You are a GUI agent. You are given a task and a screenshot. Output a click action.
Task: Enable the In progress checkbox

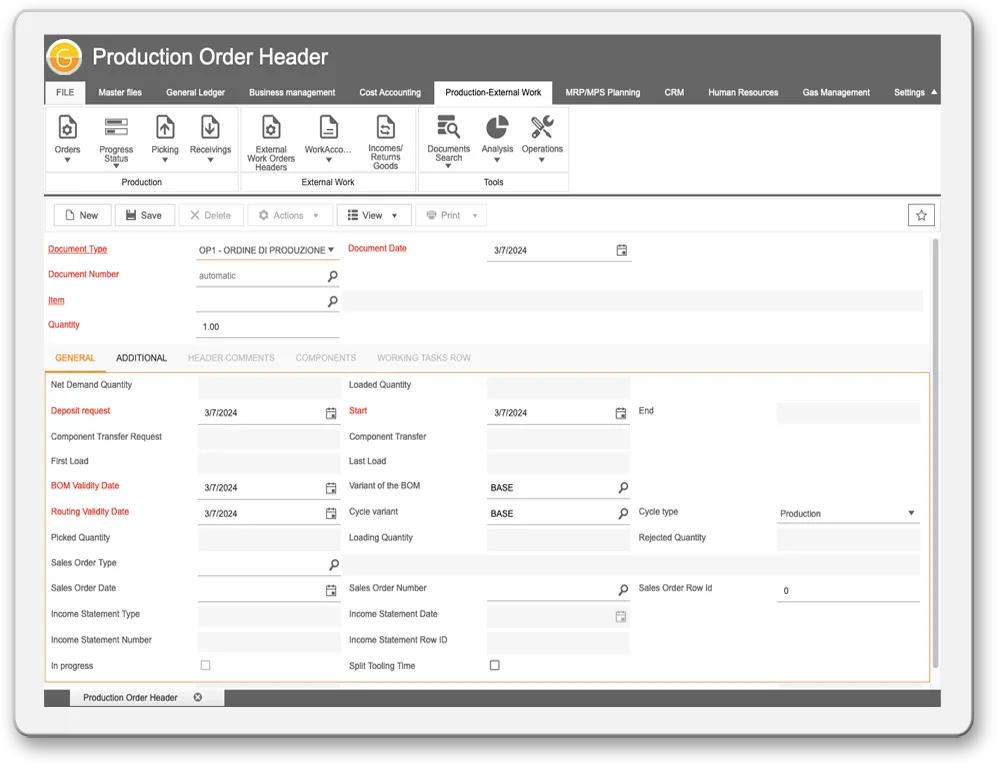pos(206,665)
